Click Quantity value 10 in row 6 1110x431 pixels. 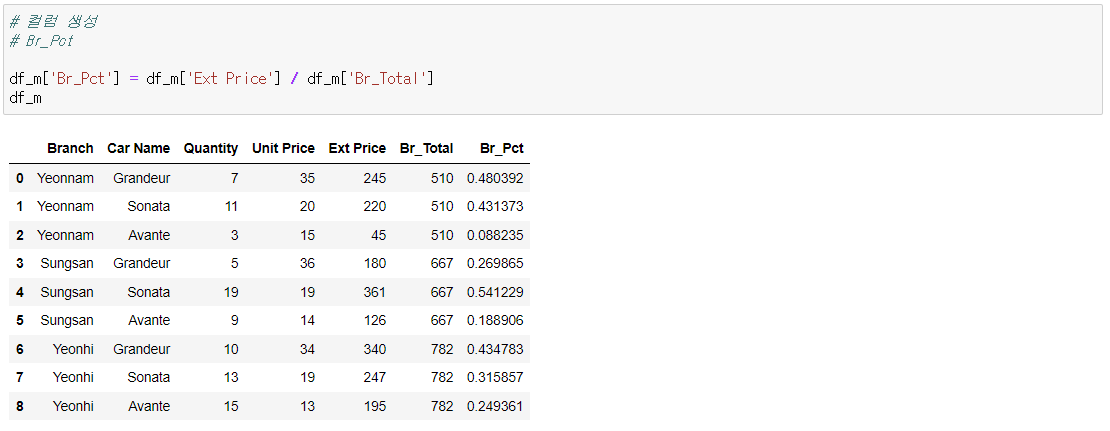point(231,350)
